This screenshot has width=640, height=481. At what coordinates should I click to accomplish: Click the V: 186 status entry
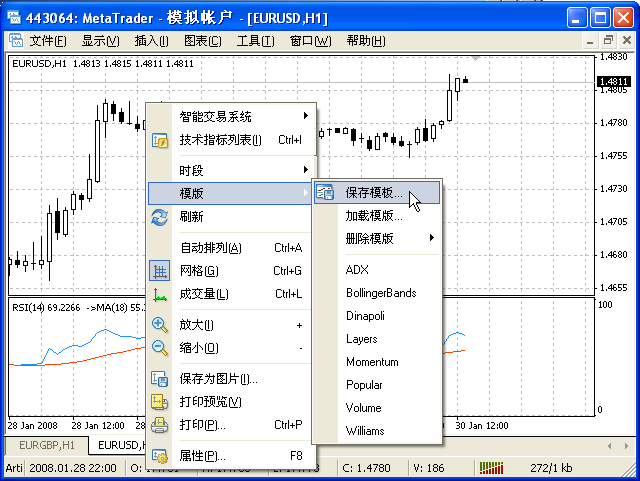click(429, 468)
